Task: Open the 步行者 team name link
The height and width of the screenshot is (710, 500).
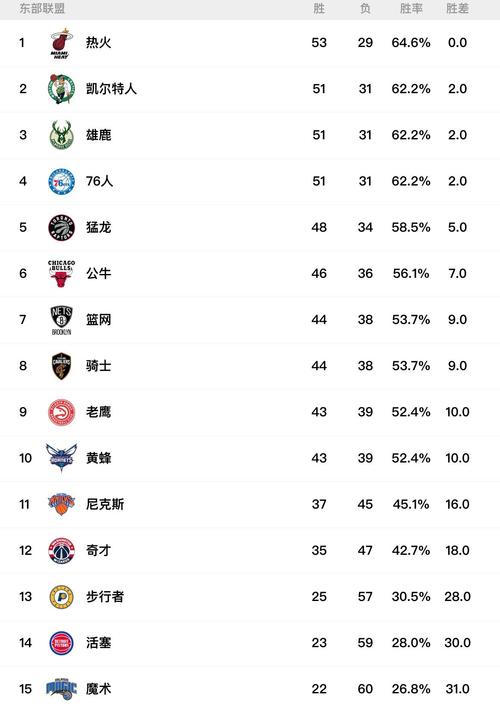Action: click(105, 596)
